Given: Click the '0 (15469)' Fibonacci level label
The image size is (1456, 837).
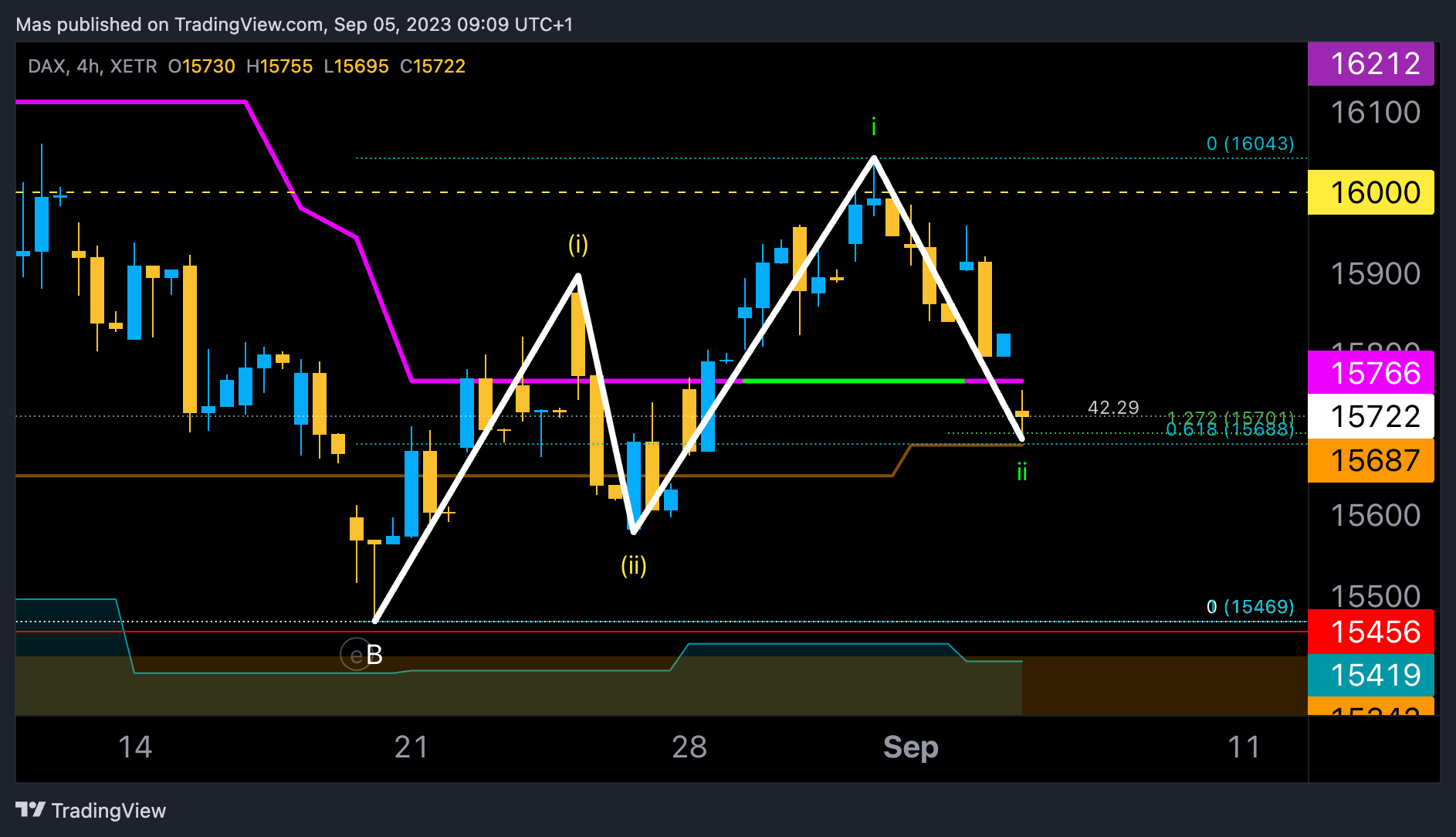Looking at the screenshot, I should tap(1250, 607).
